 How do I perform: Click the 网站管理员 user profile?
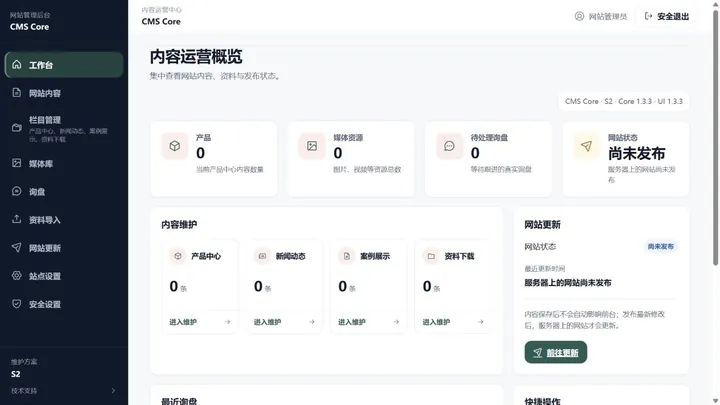click(x=601, y=17)
